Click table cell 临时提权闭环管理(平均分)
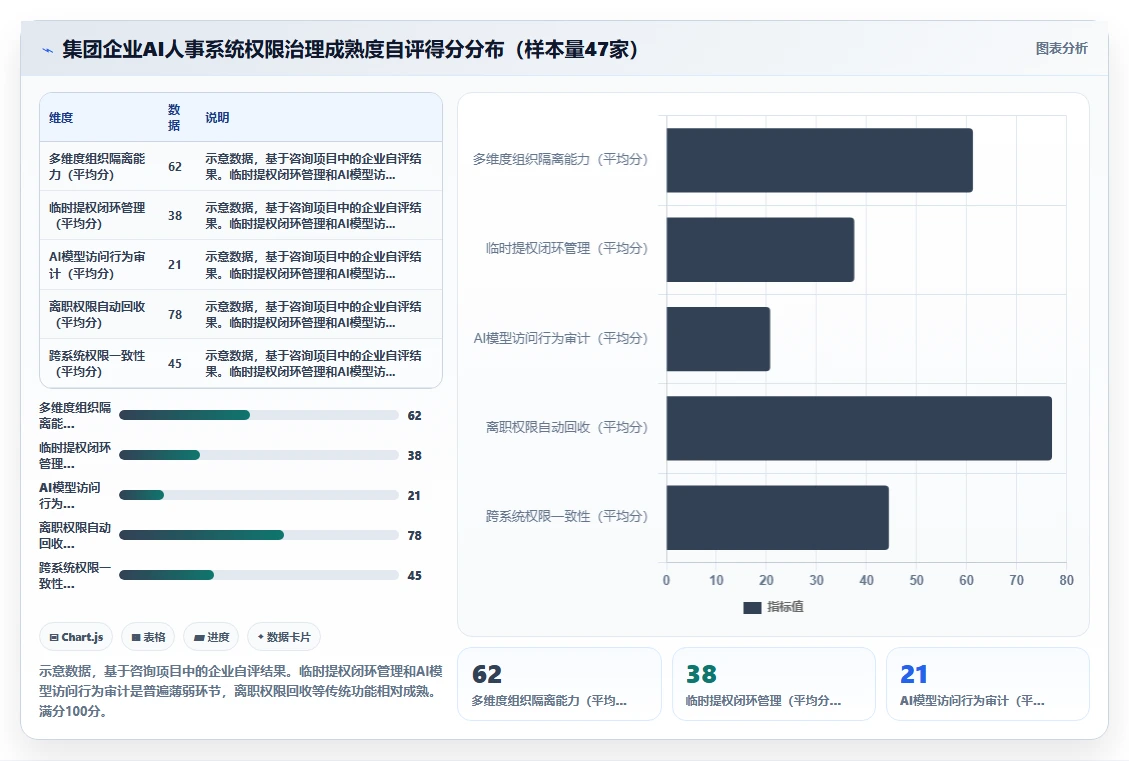This screenshot has height=761, width=1129. 97,215
